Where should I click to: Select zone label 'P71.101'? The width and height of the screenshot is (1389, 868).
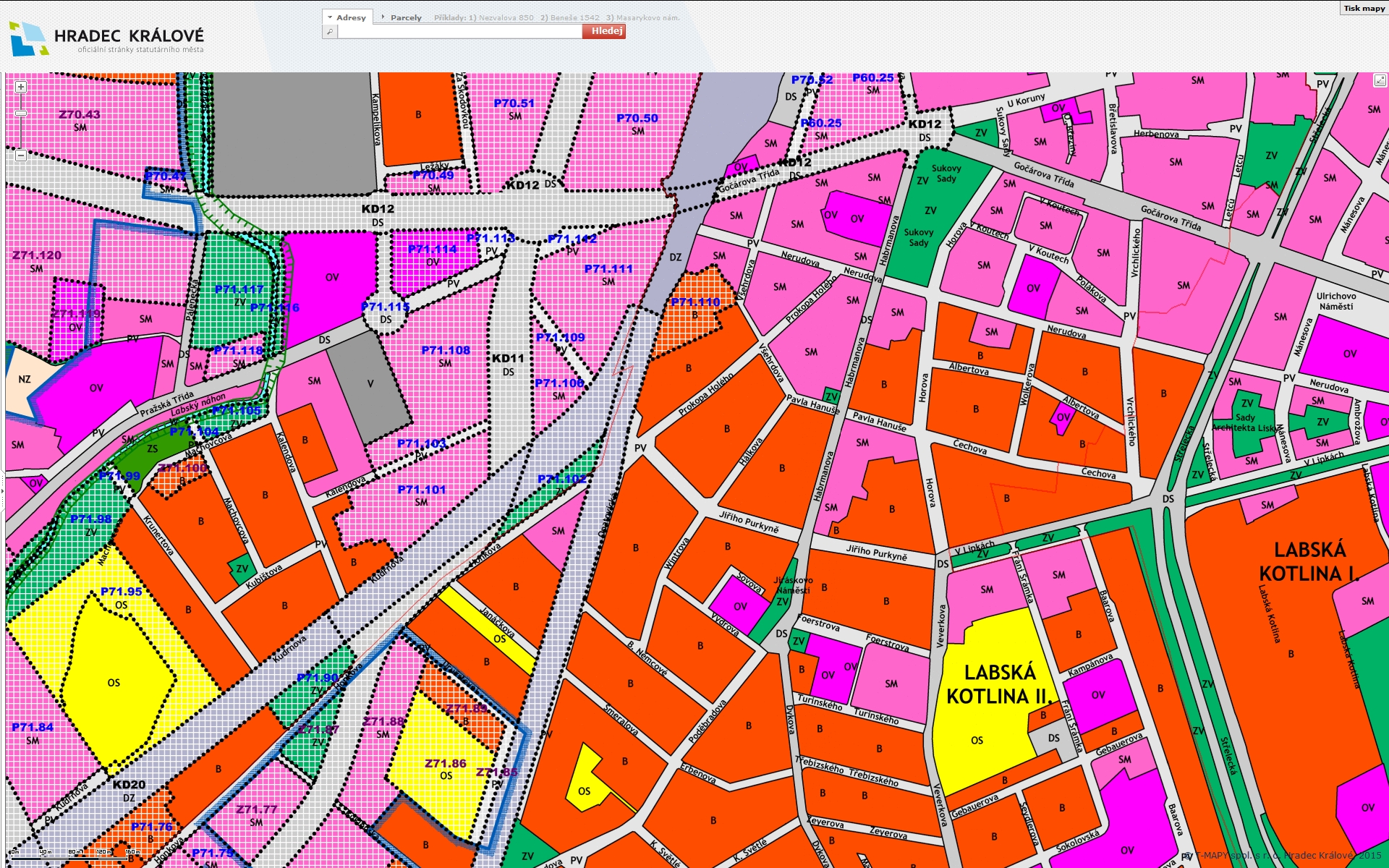point(422,490)
